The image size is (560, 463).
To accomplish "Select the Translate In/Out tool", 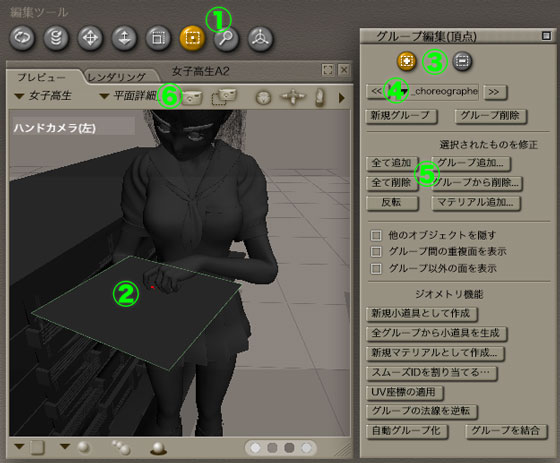I will click(x=124, y=38).
